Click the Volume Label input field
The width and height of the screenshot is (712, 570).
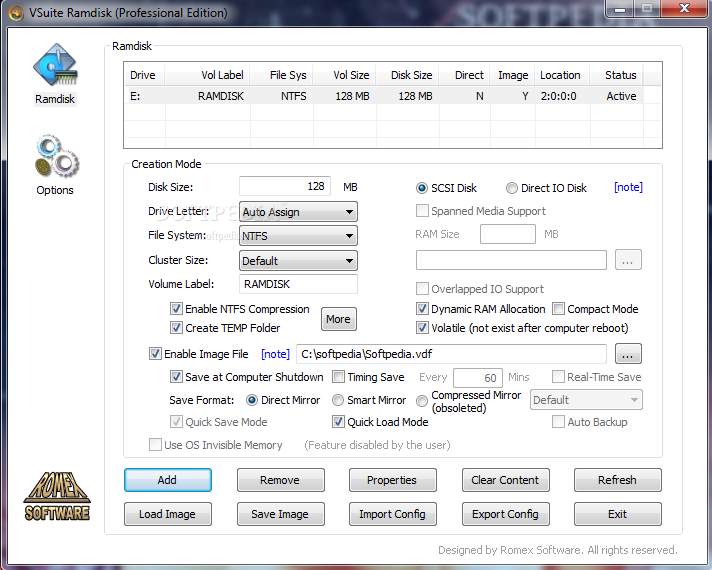298,284
